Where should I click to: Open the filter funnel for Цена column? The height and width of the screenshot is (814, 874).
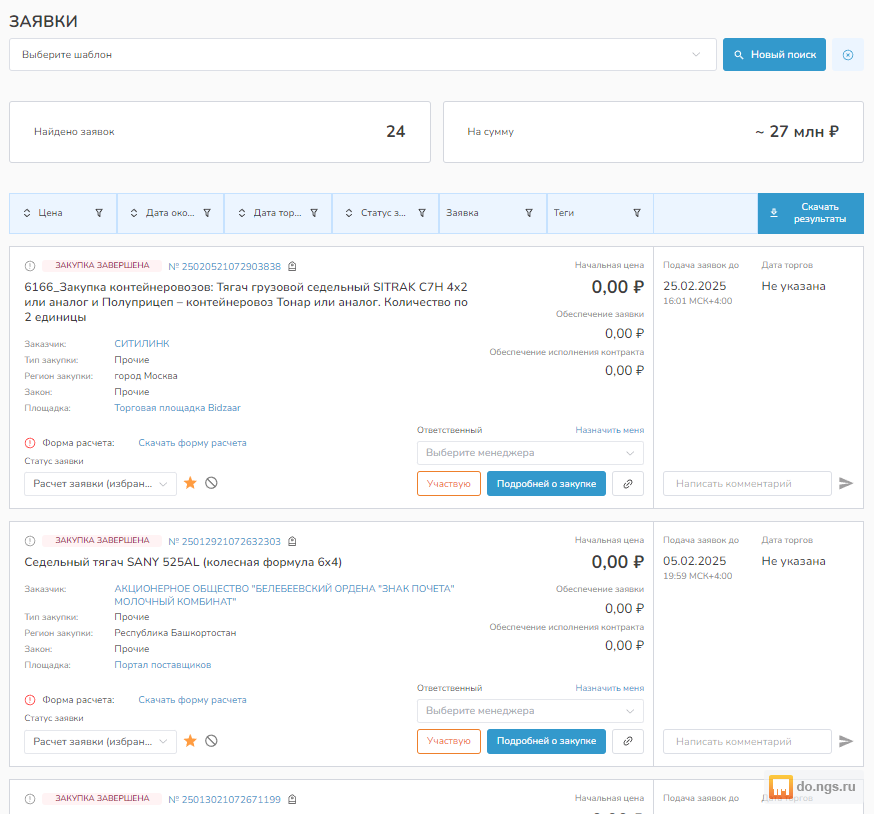[99, 213]
